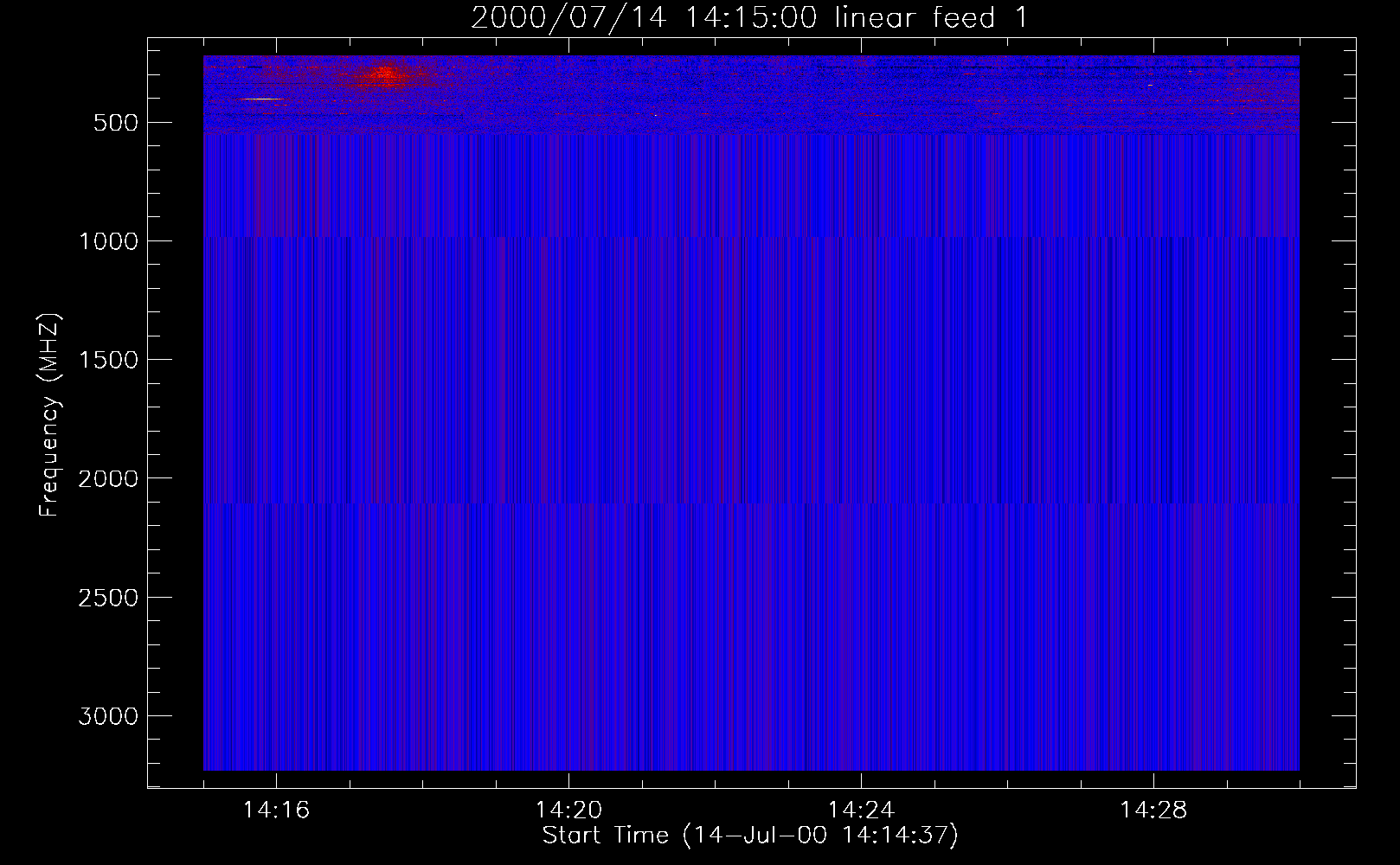Click the 'Frequency (MHZ)' axis label

(x=50, y=415)
